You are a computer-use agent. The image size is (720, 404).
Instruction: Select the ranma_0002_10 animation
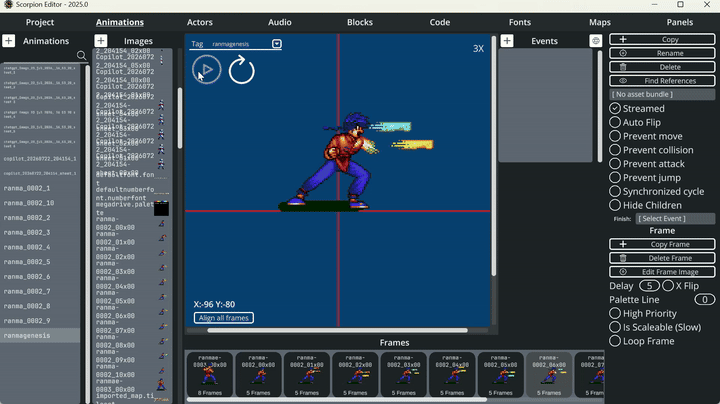click(40, 203)
